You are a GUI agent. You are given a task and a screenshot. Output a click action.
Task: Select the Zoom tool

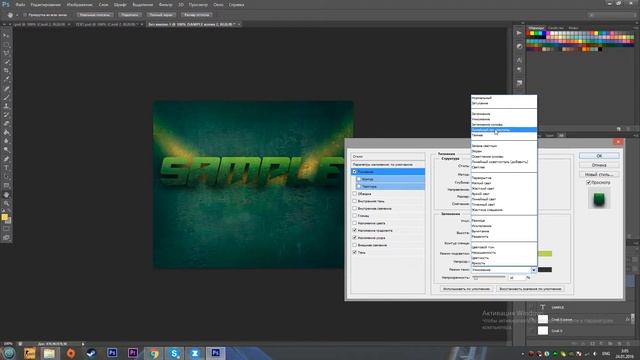pos(6,203)
